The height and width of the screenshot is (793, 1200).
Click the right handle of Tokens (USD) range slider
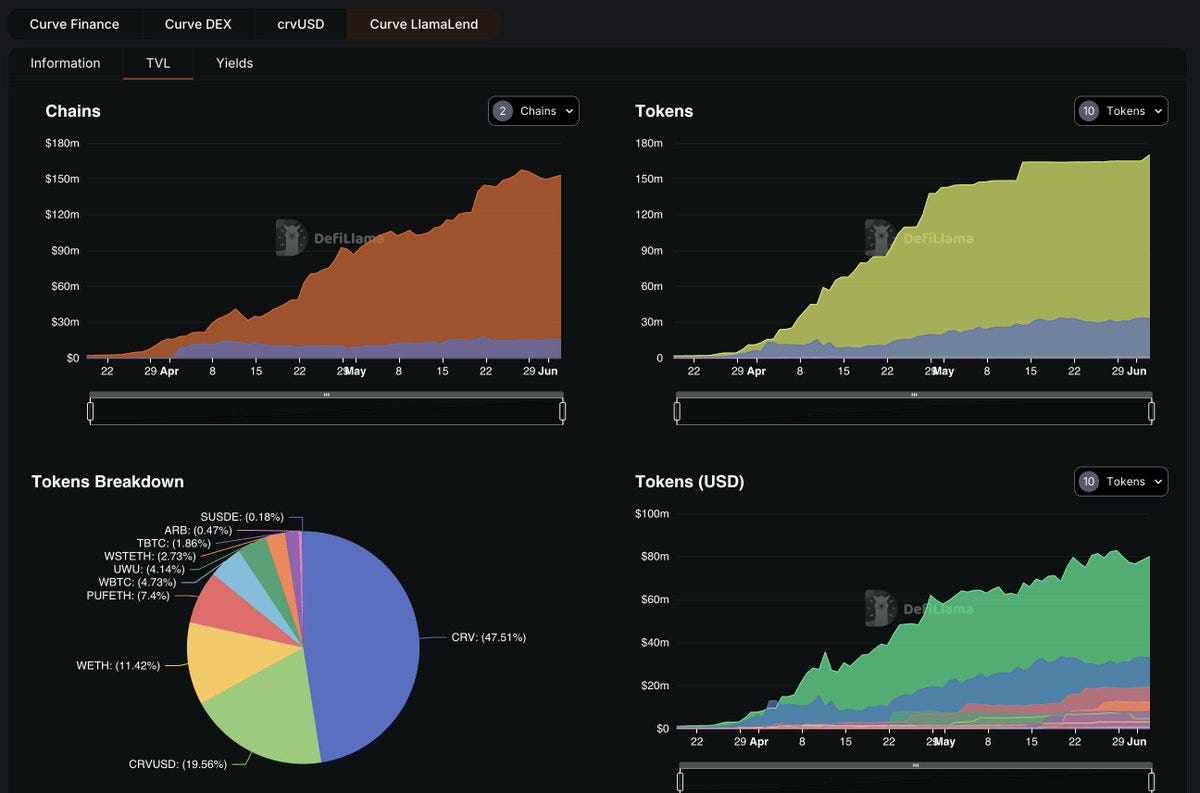(x=1153, y=781)
